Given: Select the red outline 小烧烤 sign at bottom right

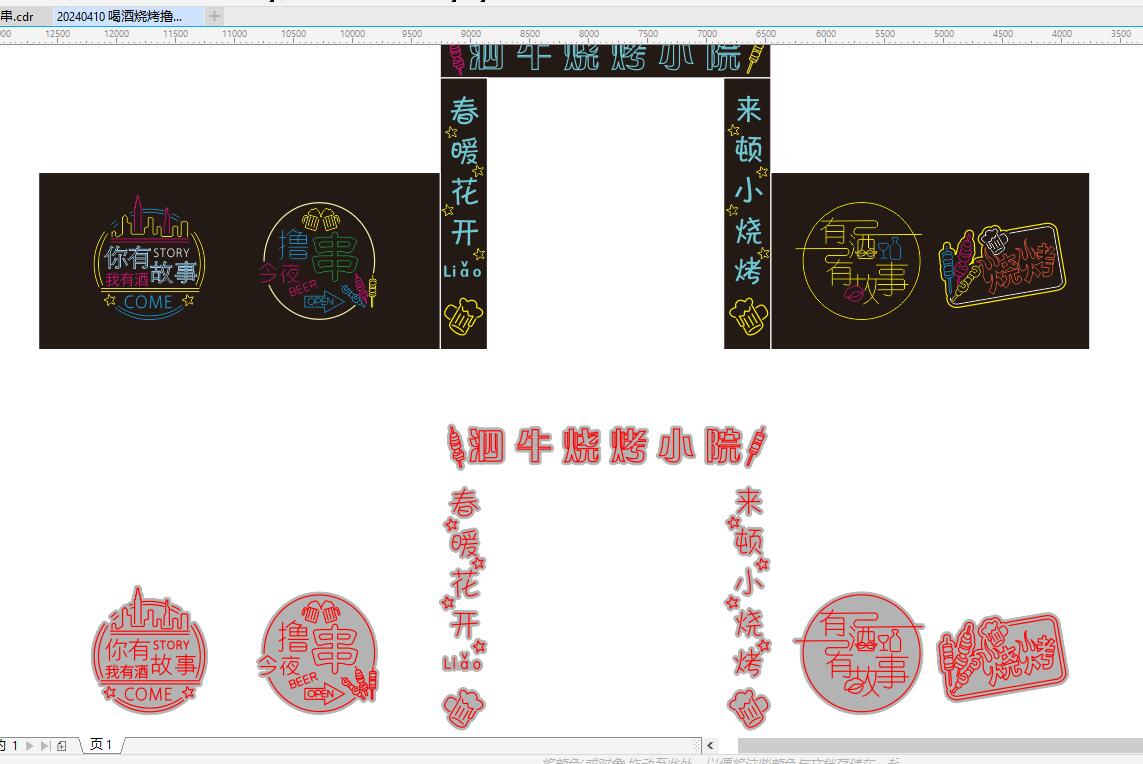Looking at the screenshot, I should coord(1002,656).
